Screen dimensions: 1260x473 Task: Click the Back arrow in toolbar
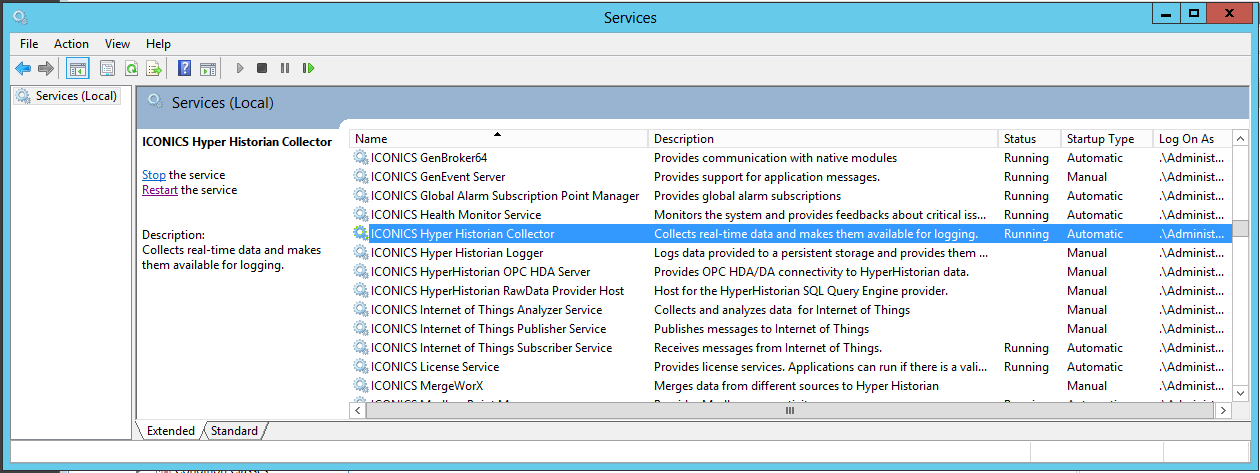click(x=22, y=69)
